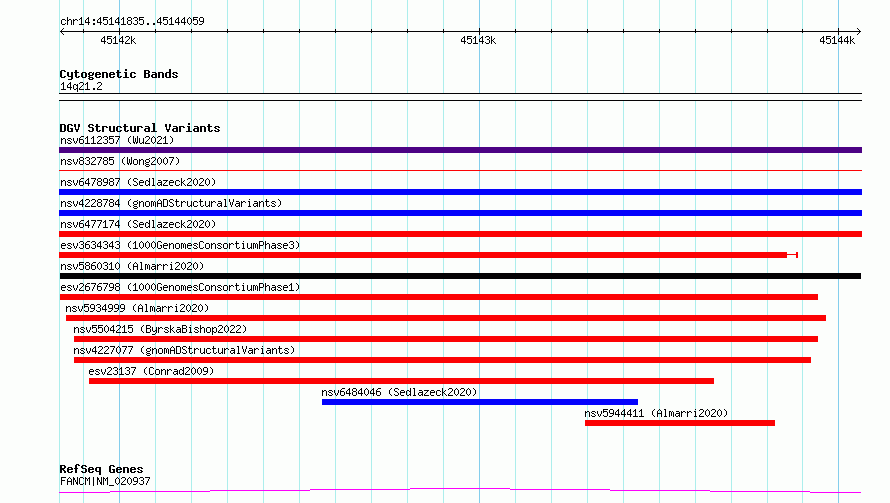Viewport: 890px width, 503px height.
Task: Click the thin red nsv832785 variant line
Action: (460, 170)
